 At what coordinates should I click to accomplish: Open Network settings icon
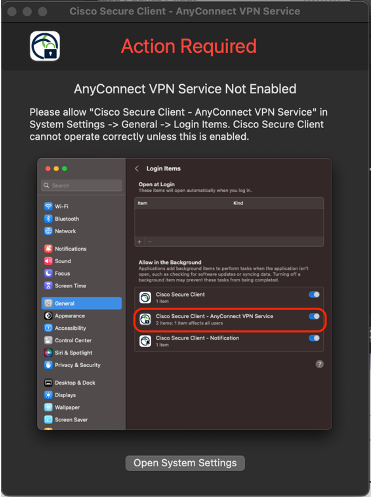(48, 231)
